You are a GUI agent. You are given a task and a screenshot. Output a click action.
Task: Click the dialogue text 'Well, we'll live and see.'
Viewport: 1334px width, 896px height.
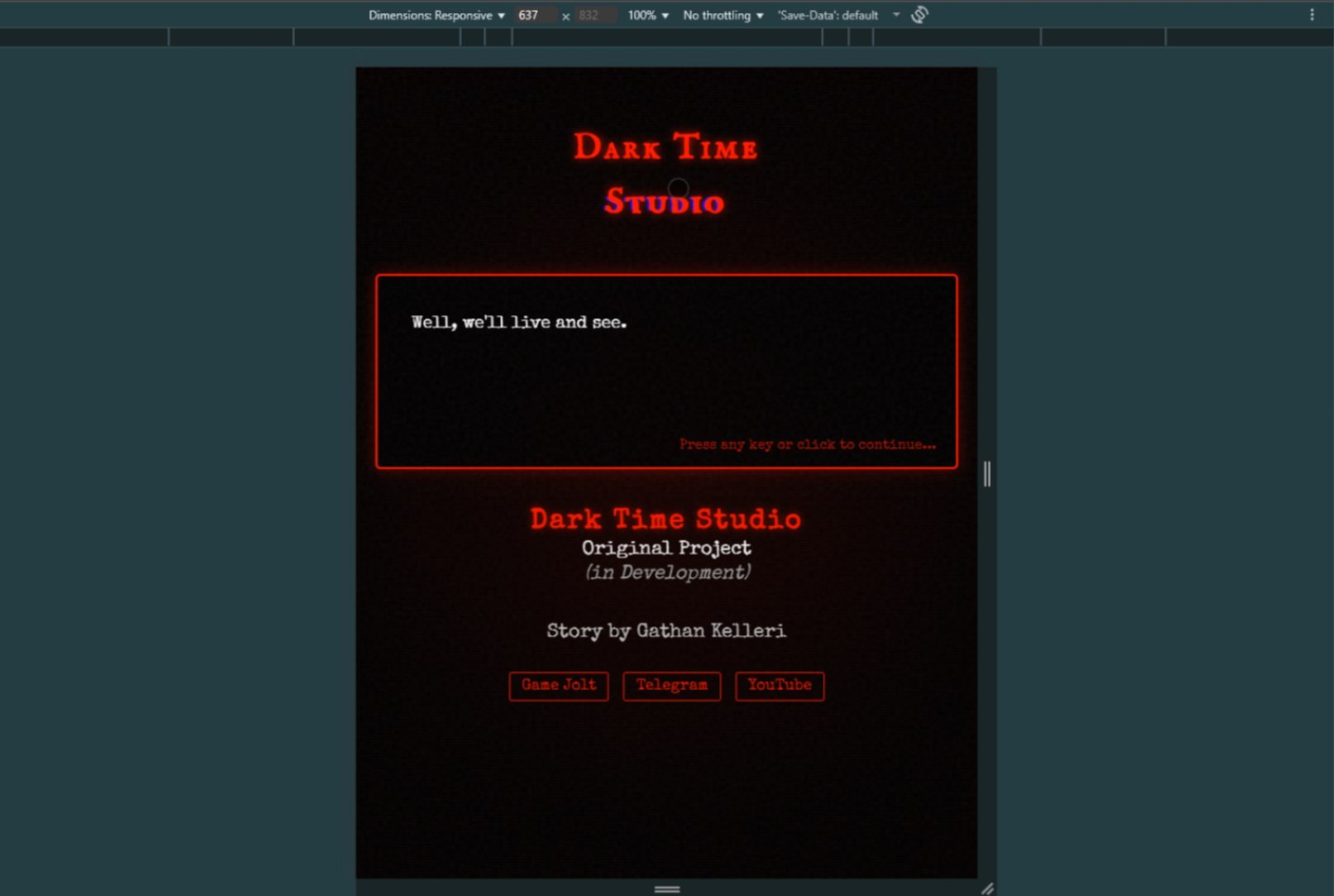(x=519, y=322)
